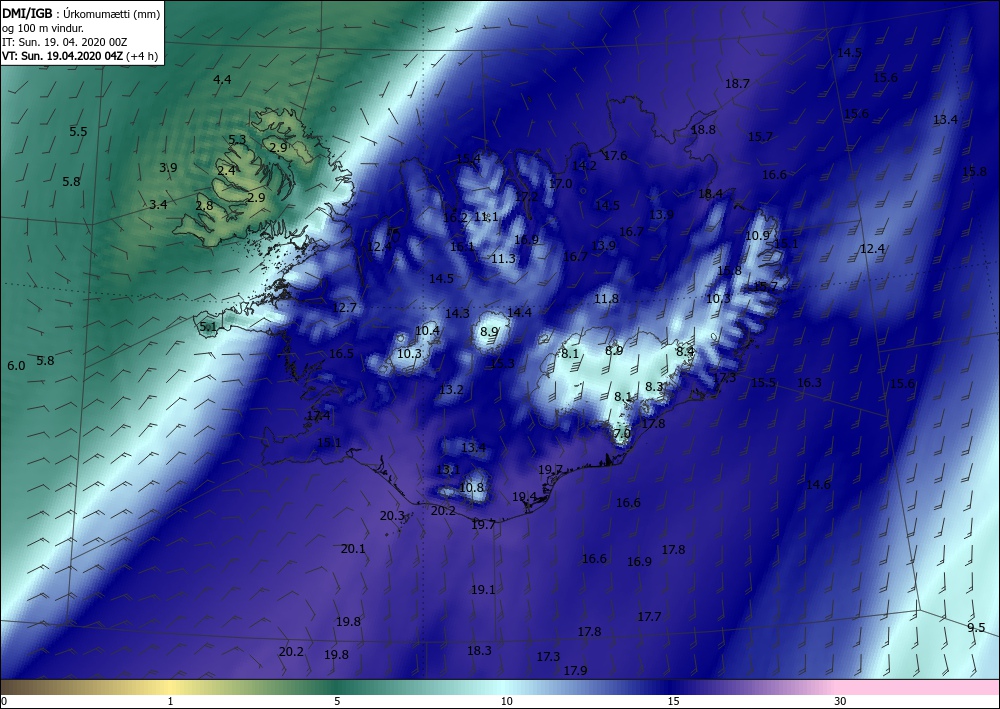Click the 14.3 map value
This screenshot has width=1000, height=709.
pyautogui.click(x=457, y=313)
